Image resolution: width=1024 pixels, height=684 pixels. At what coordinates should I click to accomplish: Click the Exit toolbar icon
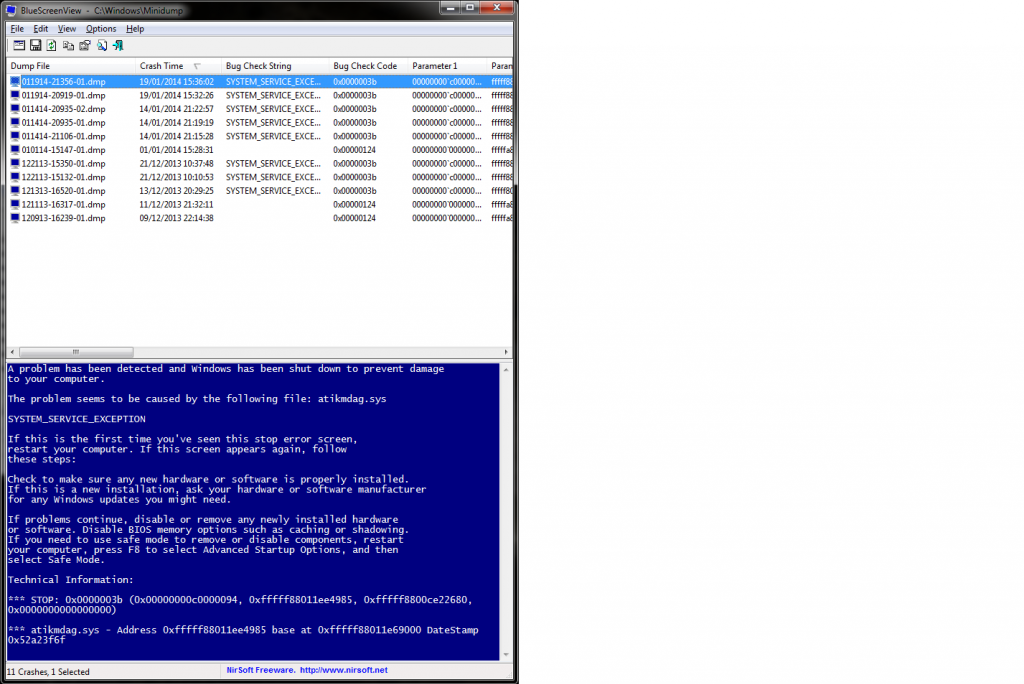[x=118, y=45]
